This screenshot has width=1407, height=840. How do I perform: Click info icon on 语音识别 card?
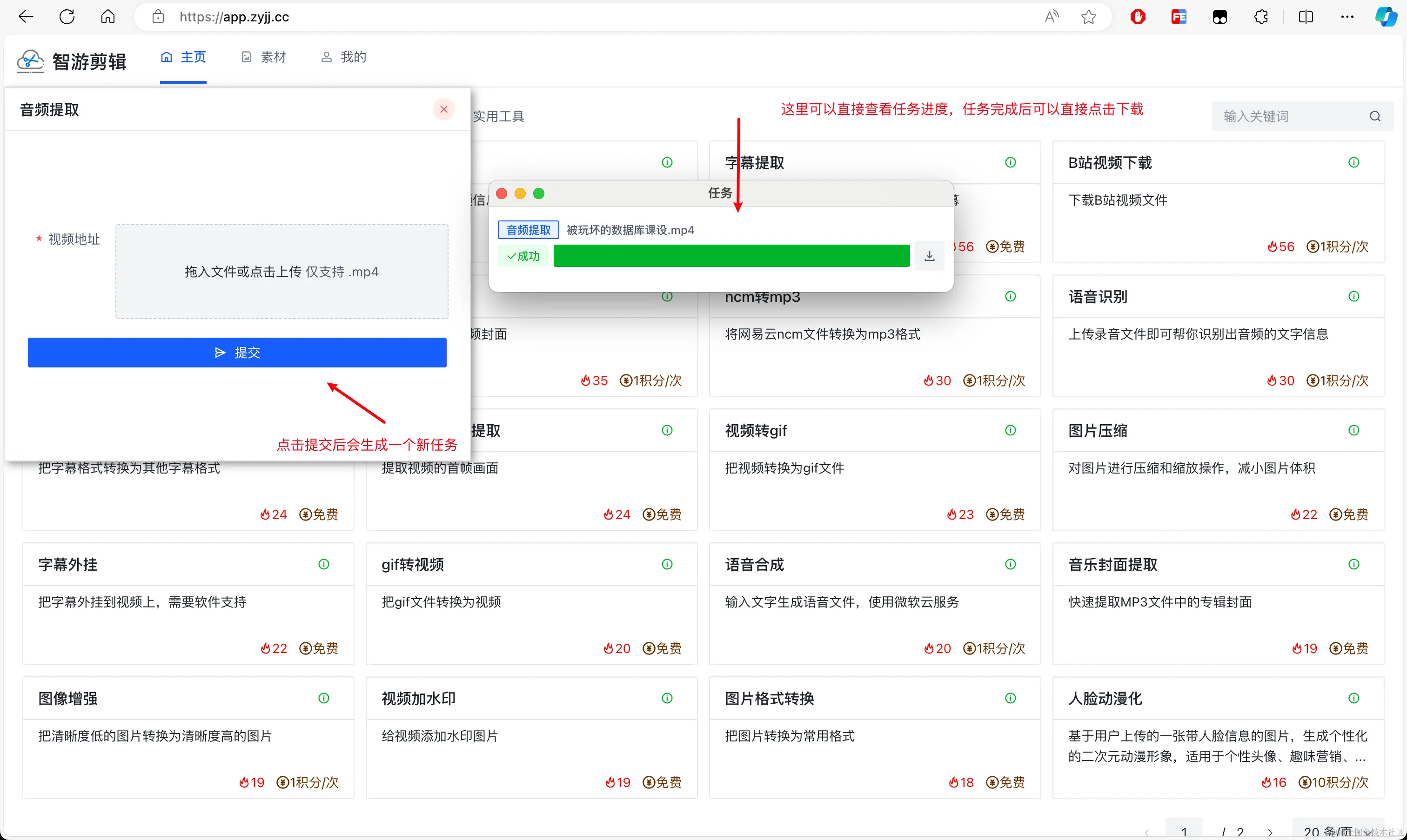1353,296
